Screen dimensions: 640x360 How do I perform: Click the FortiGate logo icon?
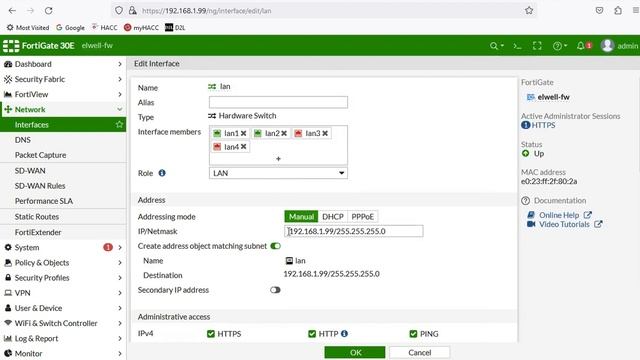(x=11, y=46)
